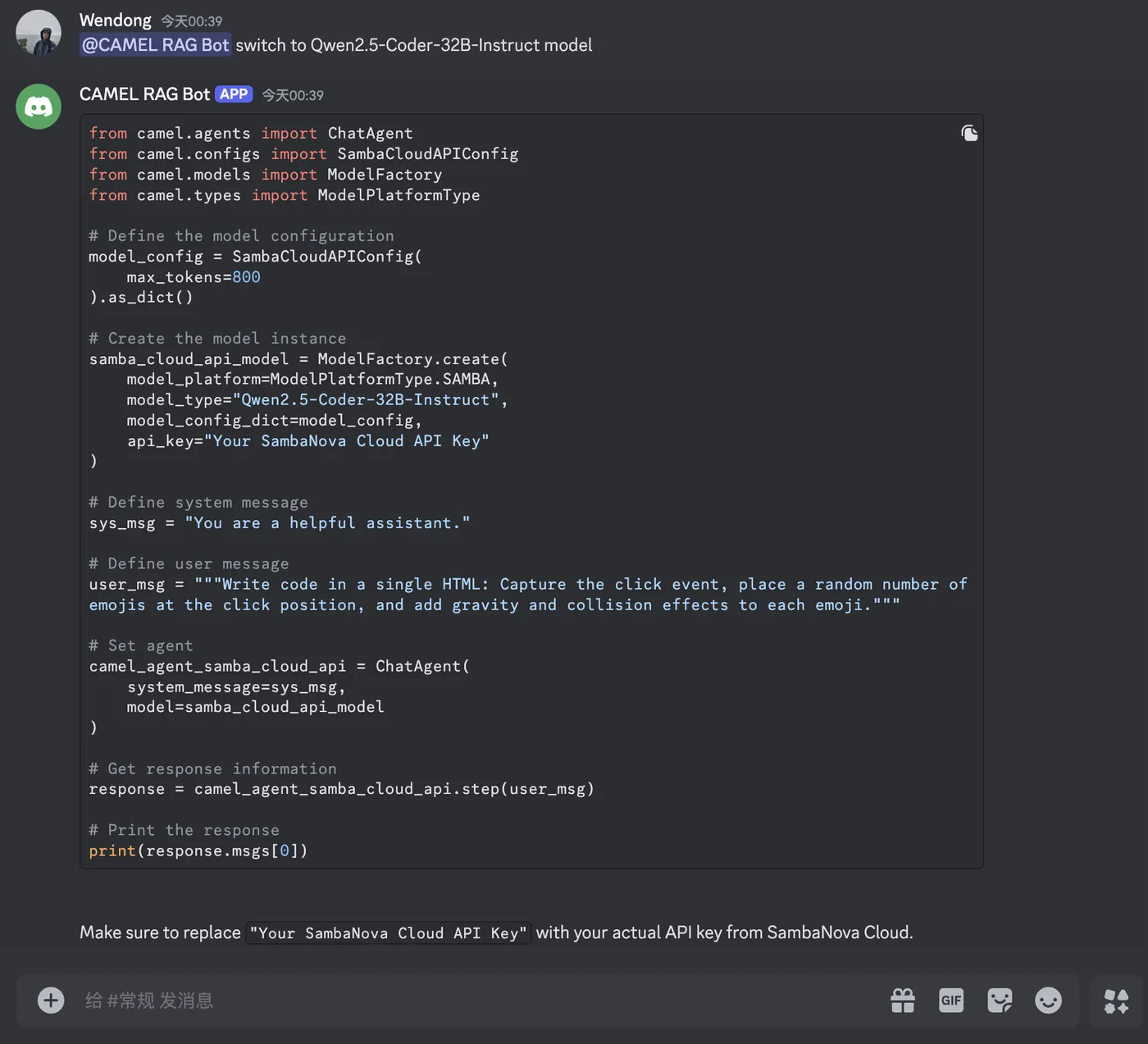Click the text "switch to Qwen2.5-Coder-32B-Instruct model"
Viewport: 1148px width, 1044px height.
click(x=414, y=45)
